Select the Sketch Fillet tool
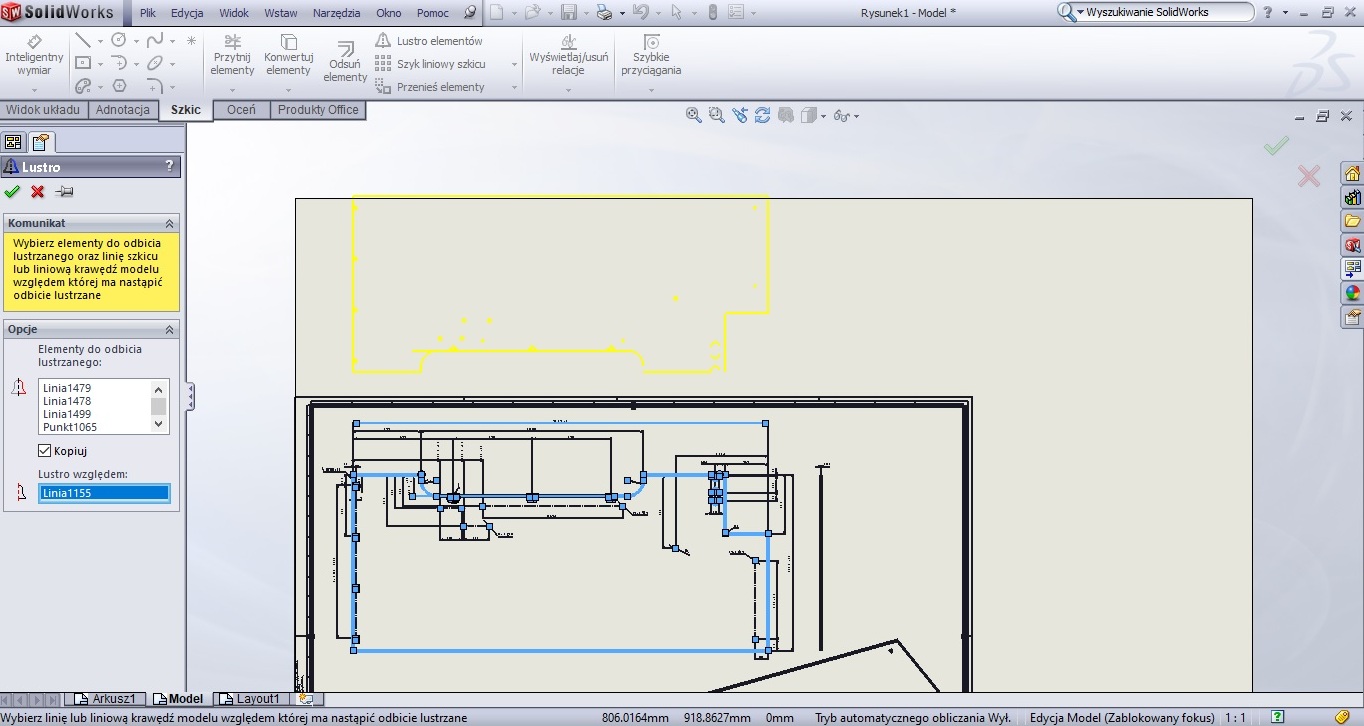1364x726 pixels. tap(155, 86)
